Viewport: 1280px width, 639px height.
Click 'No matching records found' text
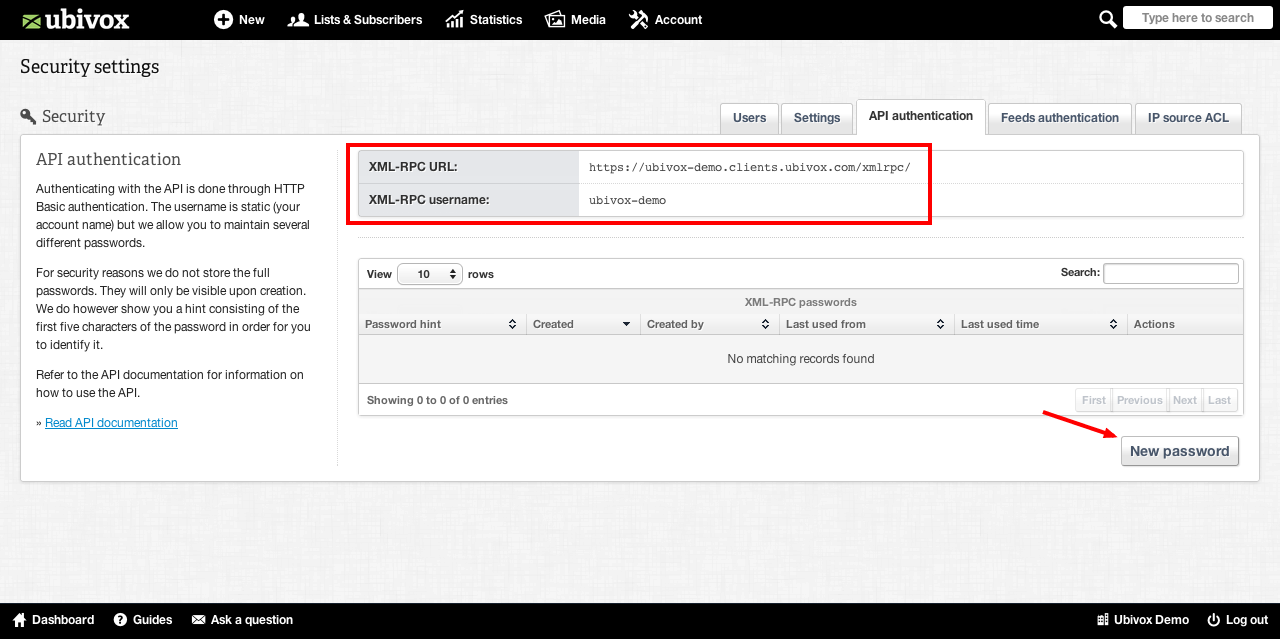pyautogui.click(x=801, y=359)
